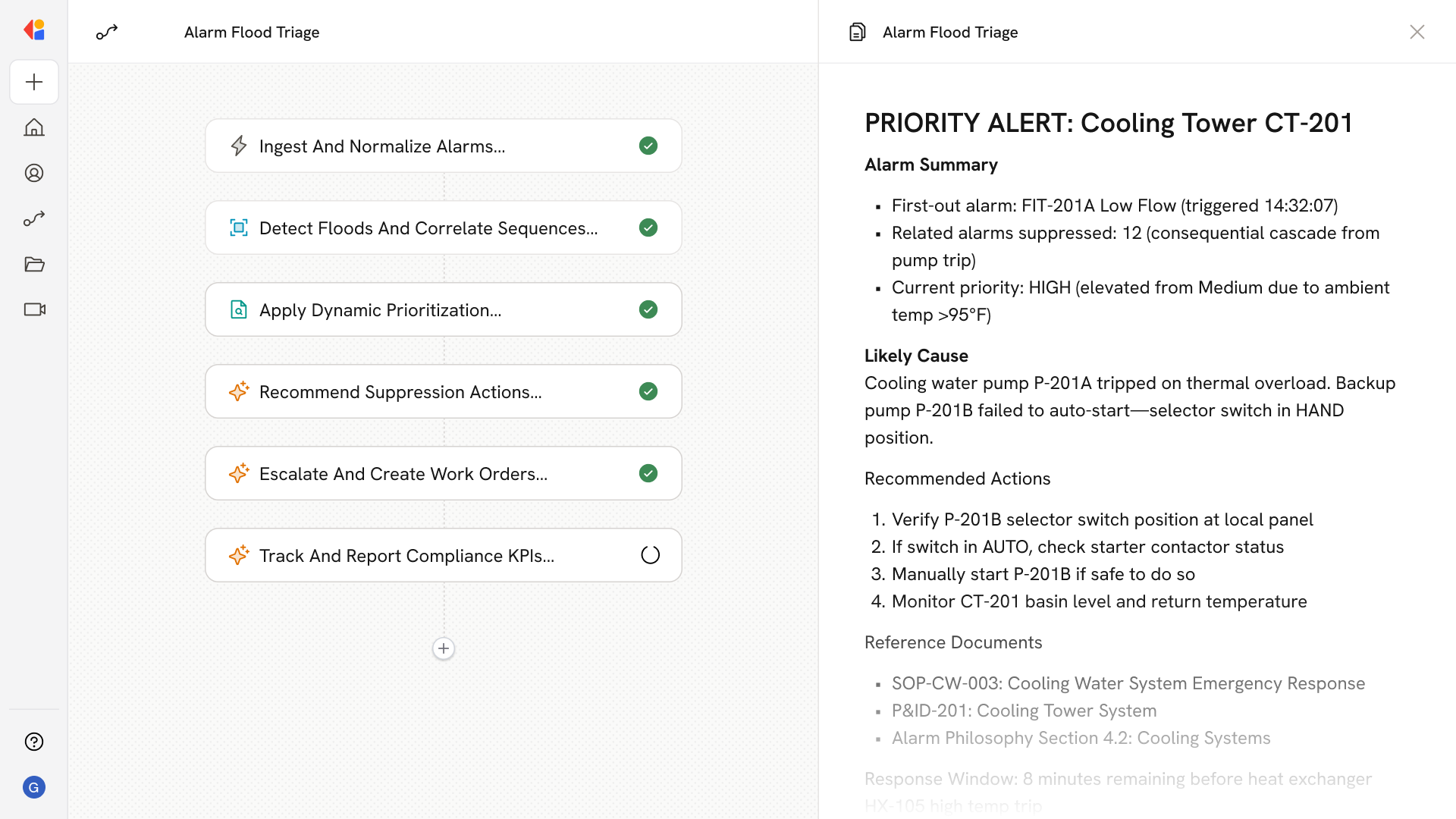The width and height of the screenshot is (1456, 819).
Task: Open the workflows route icon in sidebar
Action: coord(34,218)
